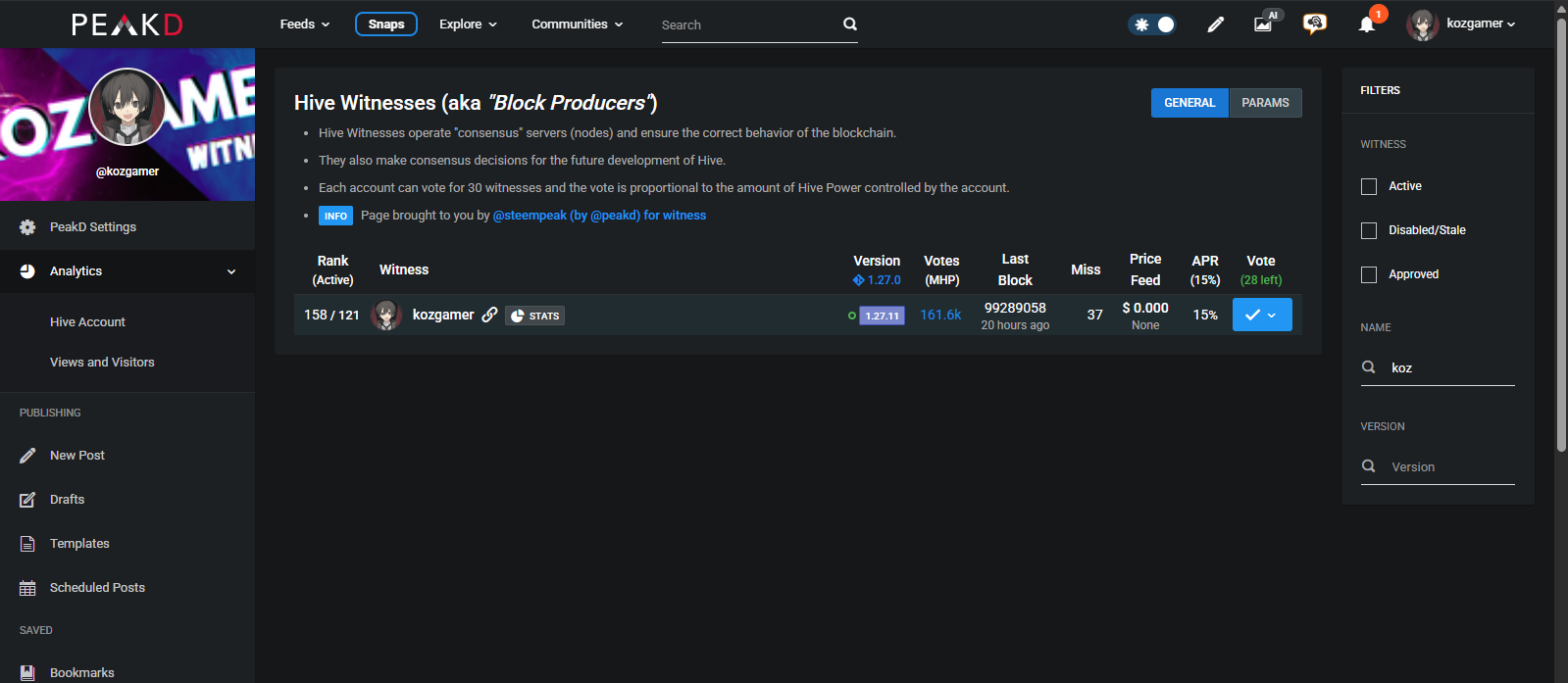Click the 161.6k votes link
The image size is (1568, 683).
[940, 315]
